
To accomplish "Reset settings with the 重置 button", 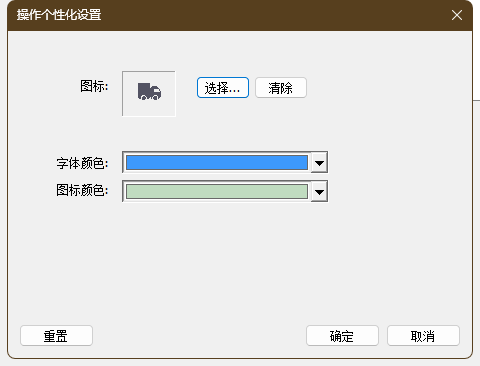I will [56, 336].
